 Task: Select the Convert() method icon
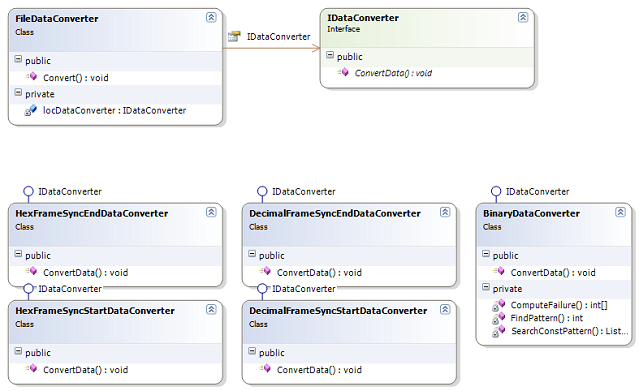pos(31,77)
